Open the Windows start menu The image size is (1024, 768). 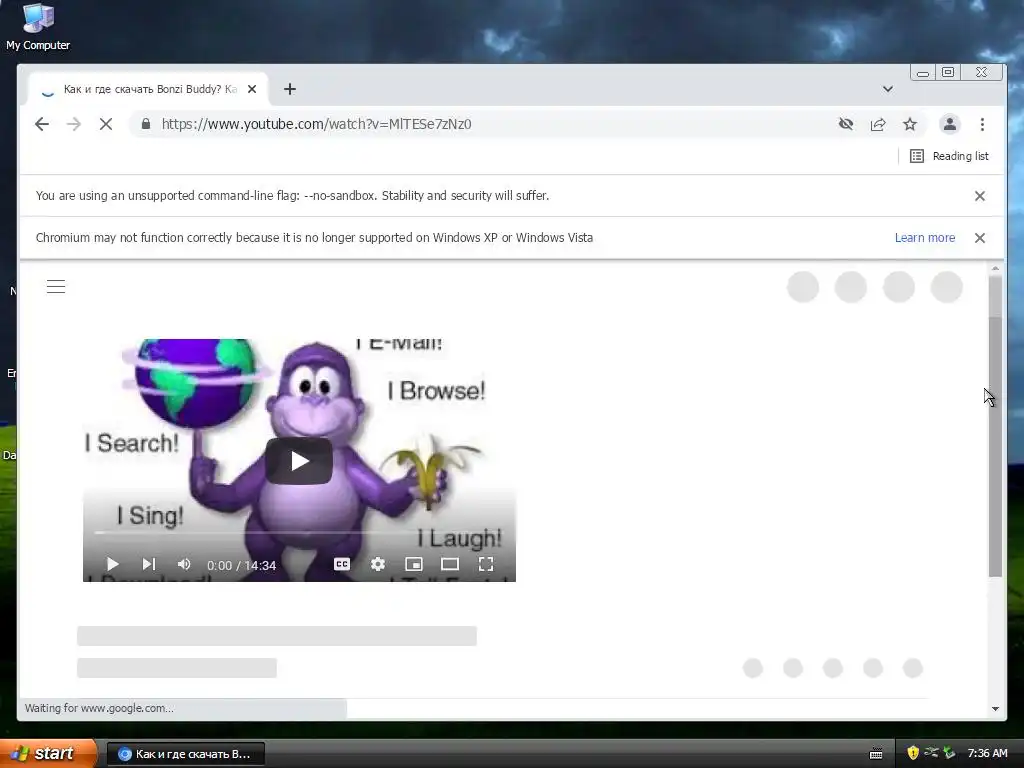tap(47, 754)
